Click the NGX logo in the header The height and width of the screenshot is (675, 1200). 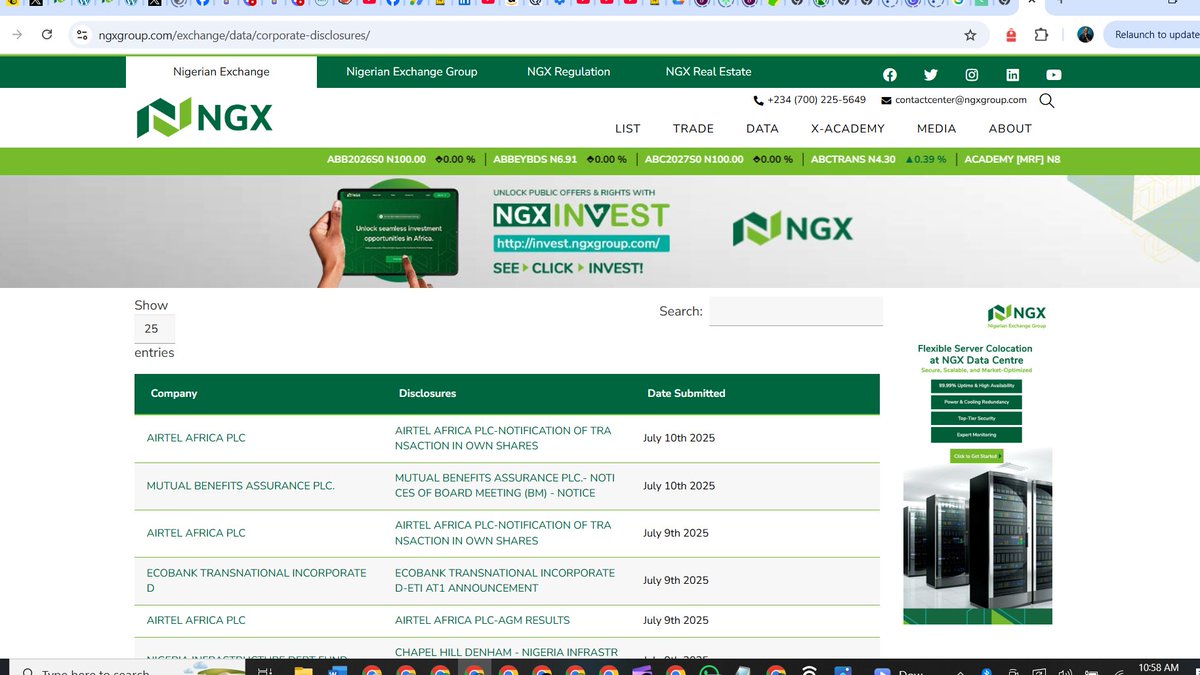tap(205, 118)
